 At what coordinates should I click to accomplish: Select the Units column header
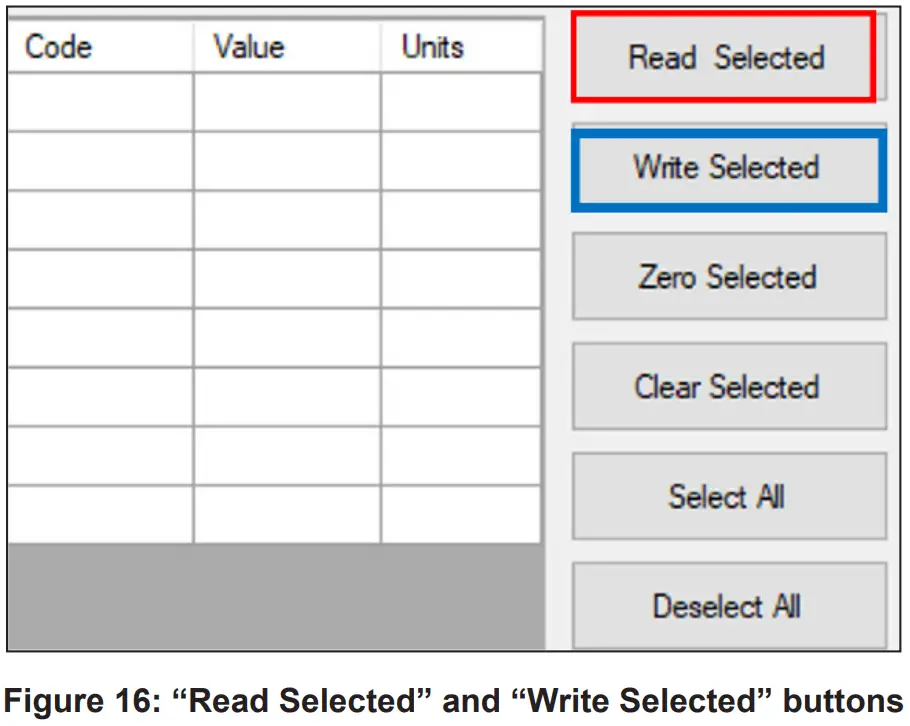click(460, 46)
